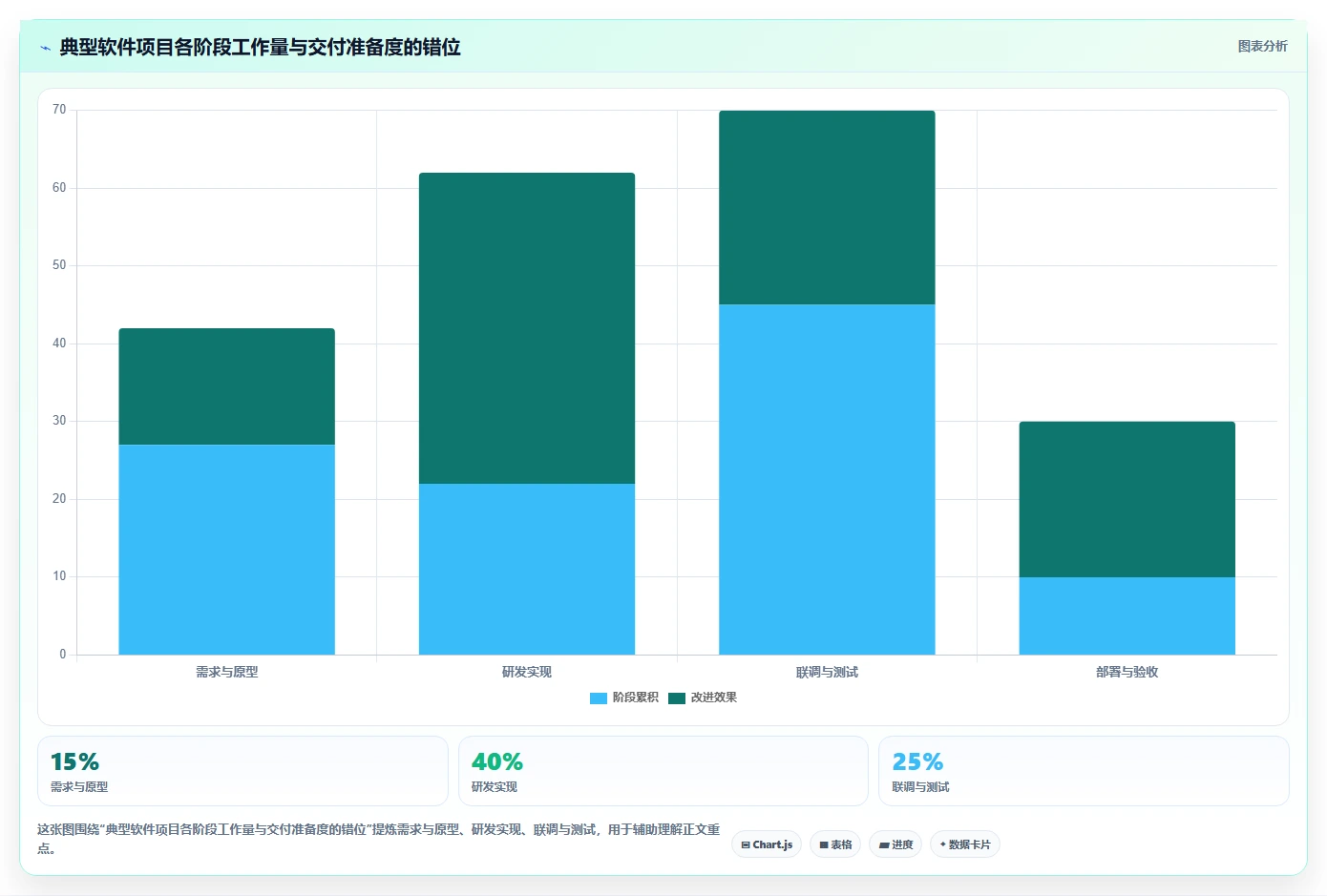Click the 25% 联调与测试 stat card
Screen dimensions: 1327x896
[1084, 771]
